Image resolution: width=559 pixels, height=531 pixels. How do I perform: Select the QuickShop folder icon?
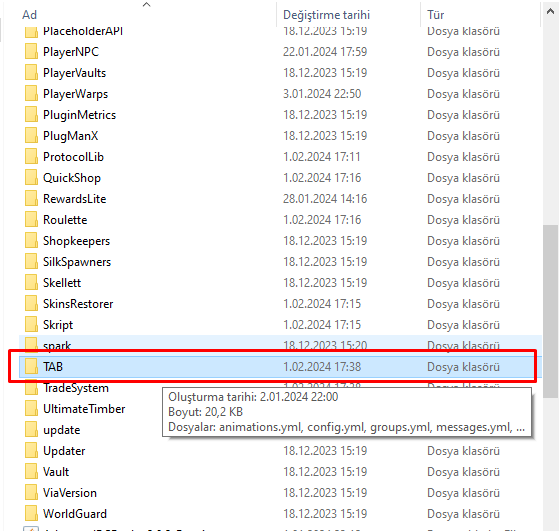pos(31,178)
